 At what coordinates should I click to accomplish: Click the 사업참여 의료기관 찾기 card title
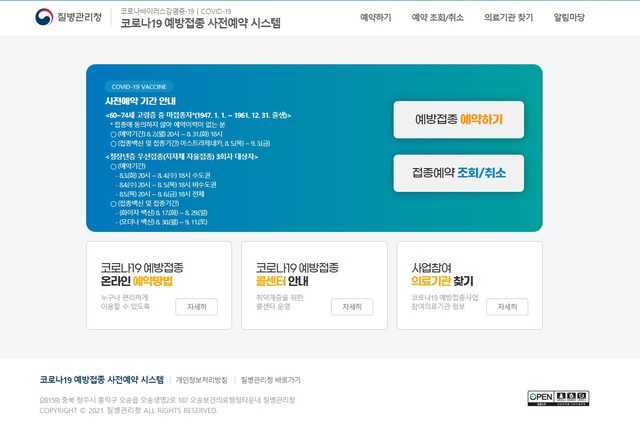442,274
